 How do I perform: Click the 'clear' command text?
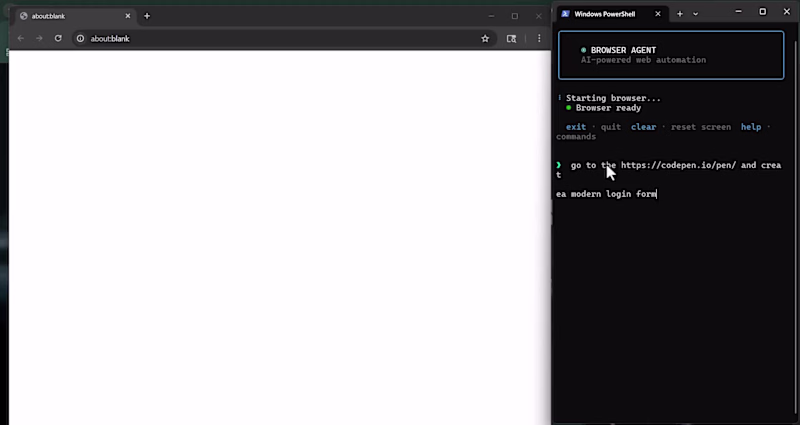(x=643, y=127)
